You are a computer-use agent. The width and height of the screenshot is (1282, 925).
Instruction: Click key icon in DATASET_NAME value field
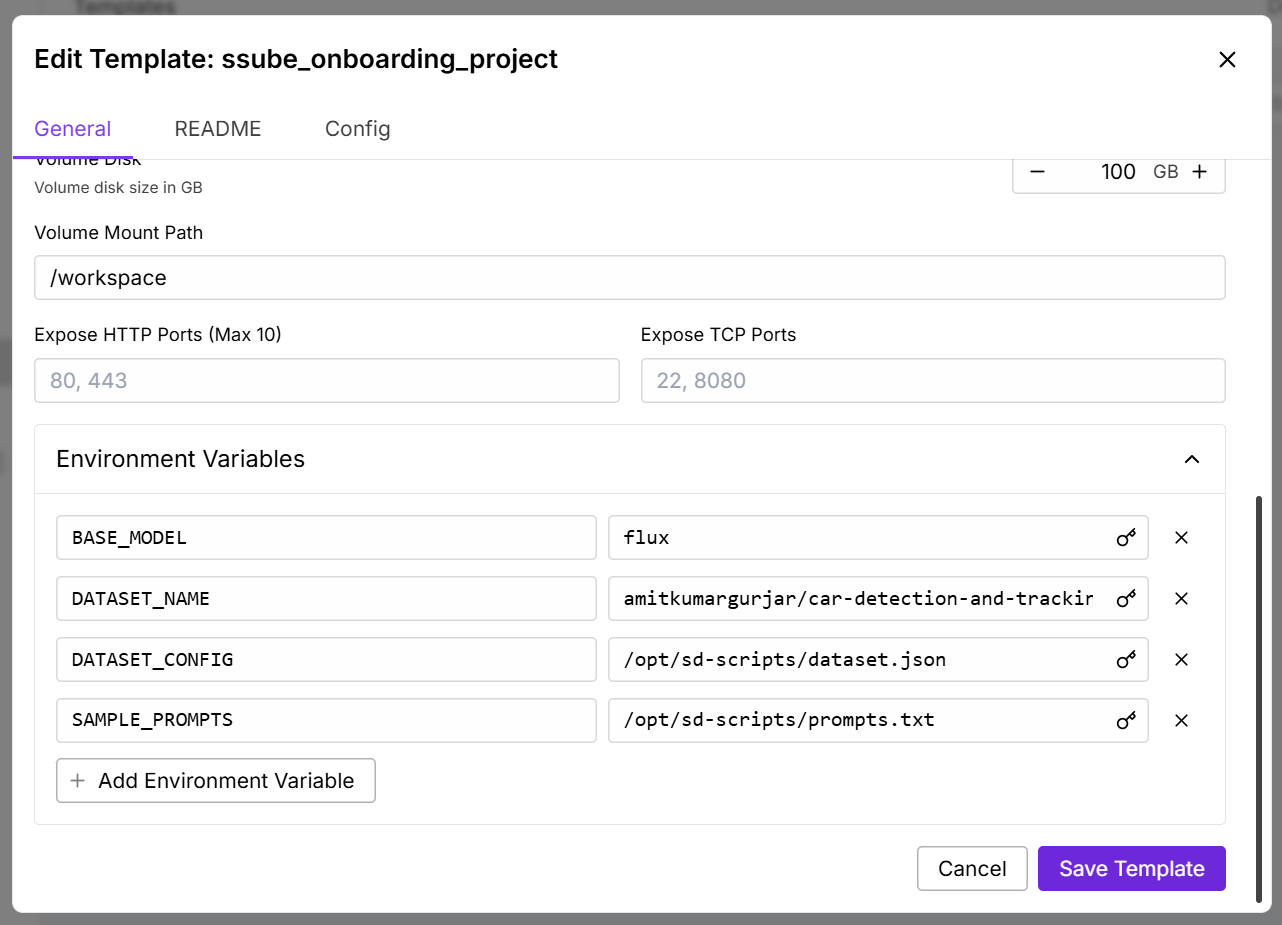(1126, 599)
